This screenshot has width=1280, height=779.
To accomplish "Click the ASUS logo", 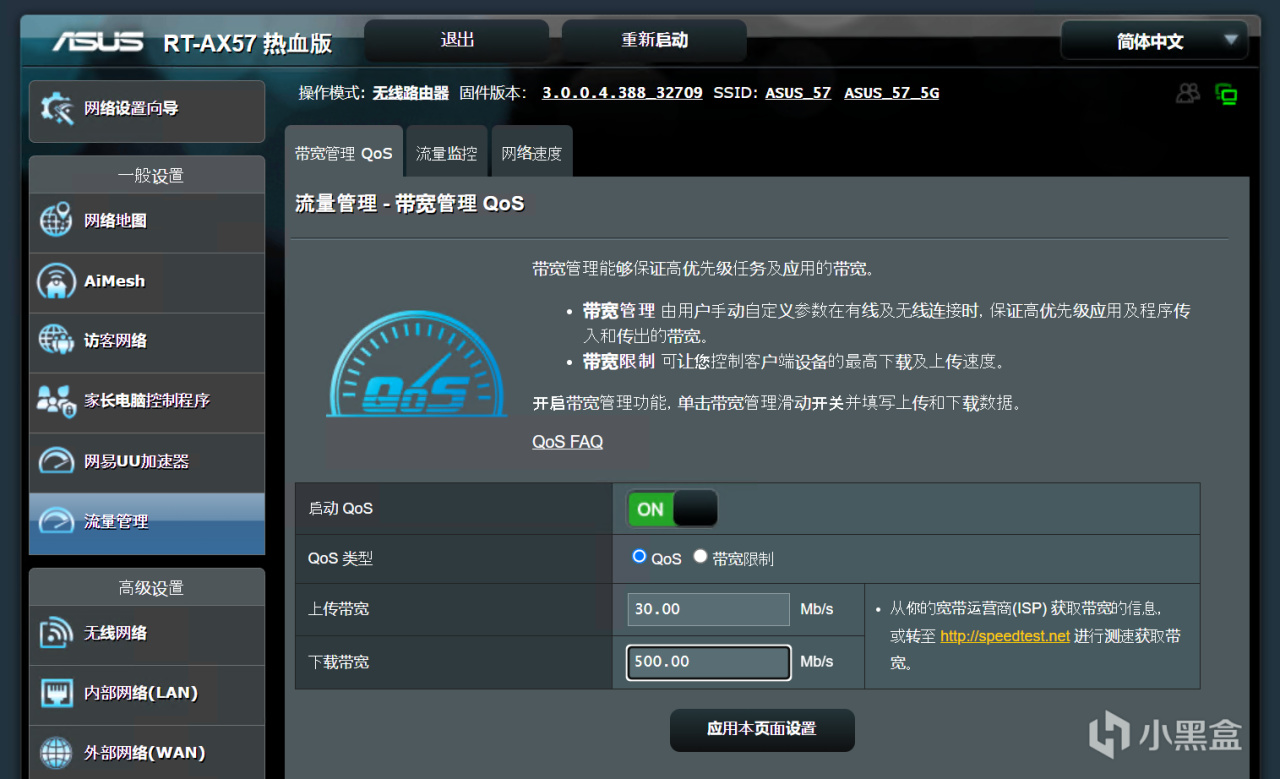I will (98, 42).
